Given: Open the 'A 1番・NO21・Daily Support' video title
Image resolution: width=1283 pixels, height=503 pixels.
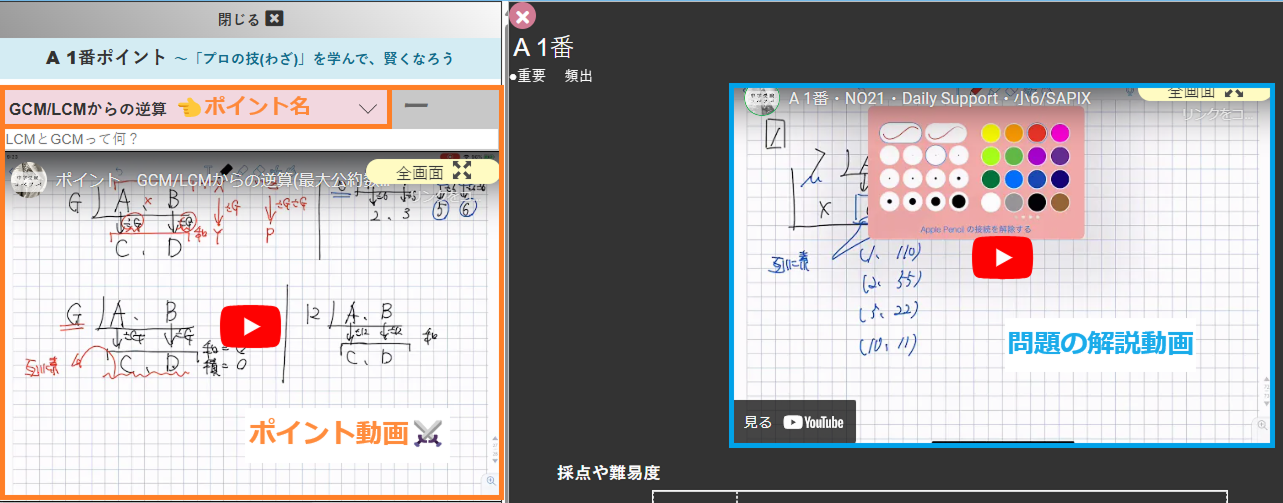Looking at the screenshot, I should coord(939,99).
